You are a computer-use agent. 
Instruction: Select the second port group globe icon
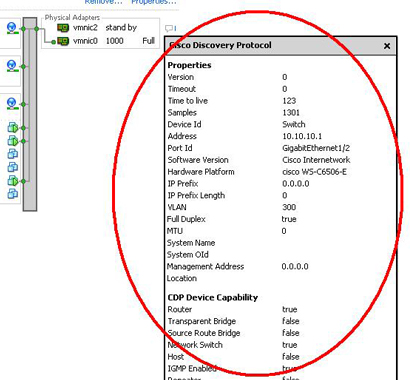12,66
